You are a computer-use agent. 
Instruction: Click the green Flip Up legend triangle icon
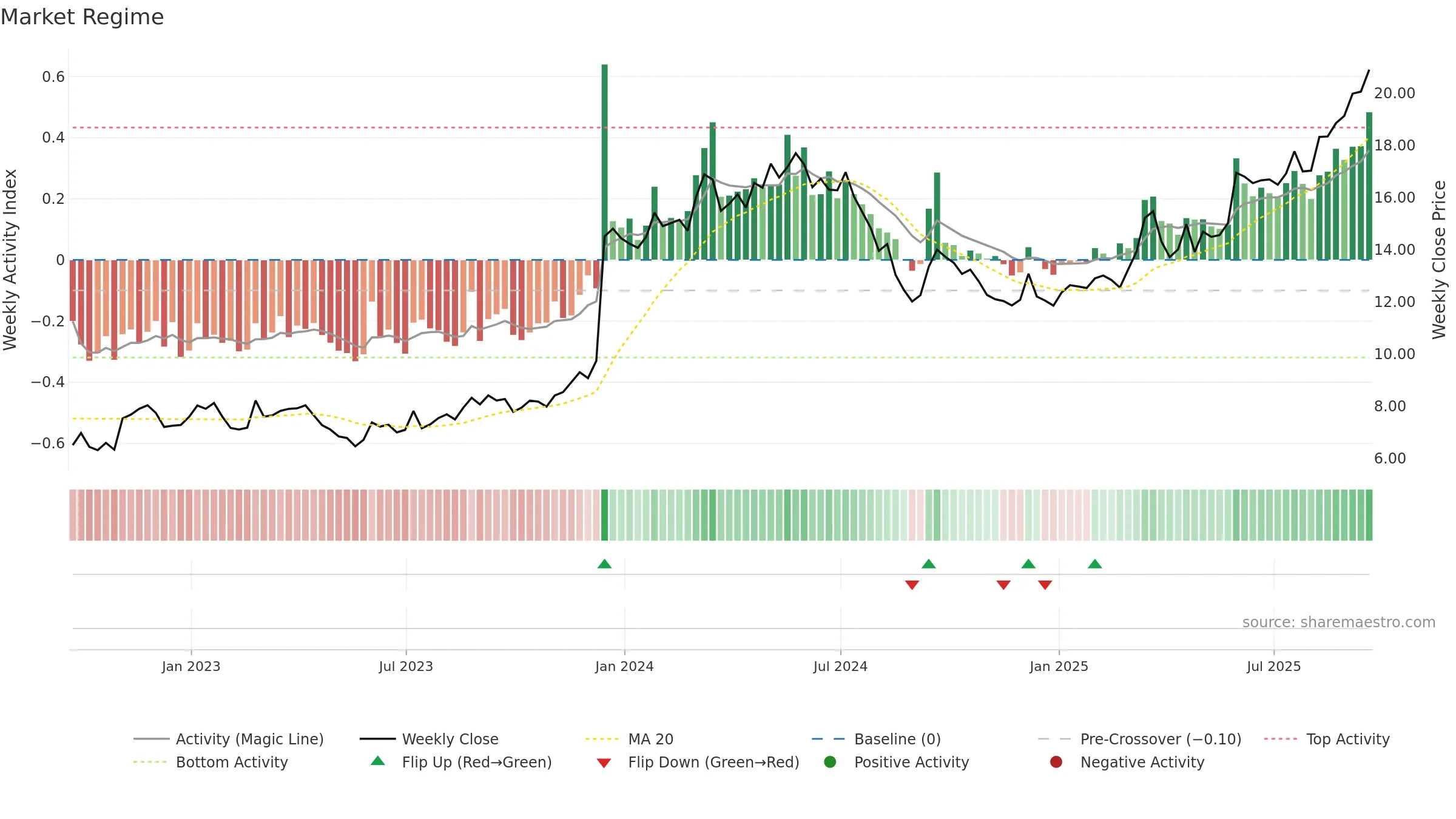(x=378, y=761)
